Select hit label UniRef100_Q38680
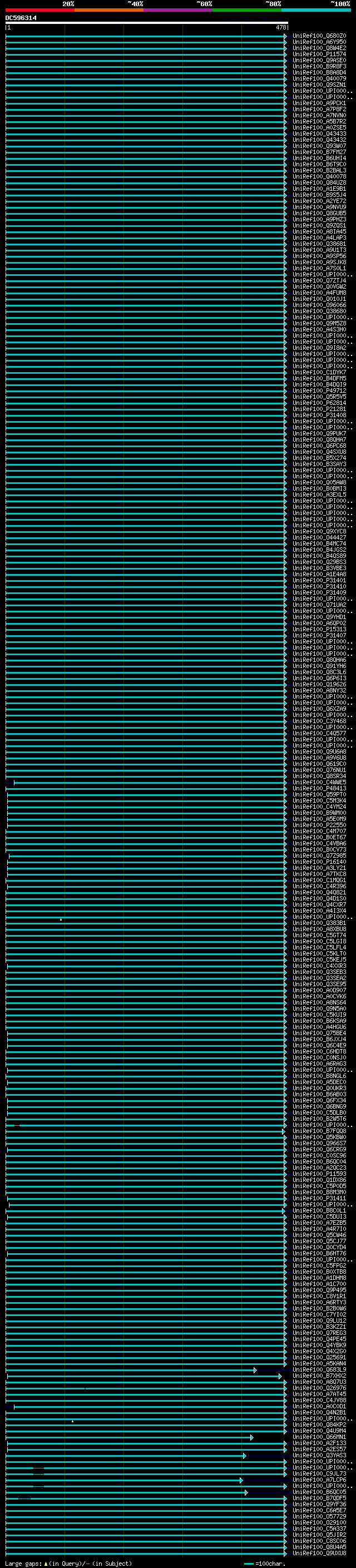356x1568 pixels. pos(319,311)
